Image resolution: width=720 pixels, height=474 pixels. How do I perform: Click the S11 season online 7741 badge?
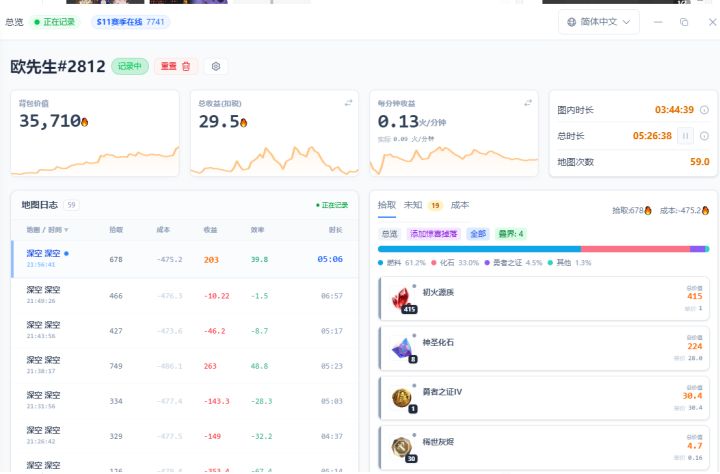pos(130,22)
